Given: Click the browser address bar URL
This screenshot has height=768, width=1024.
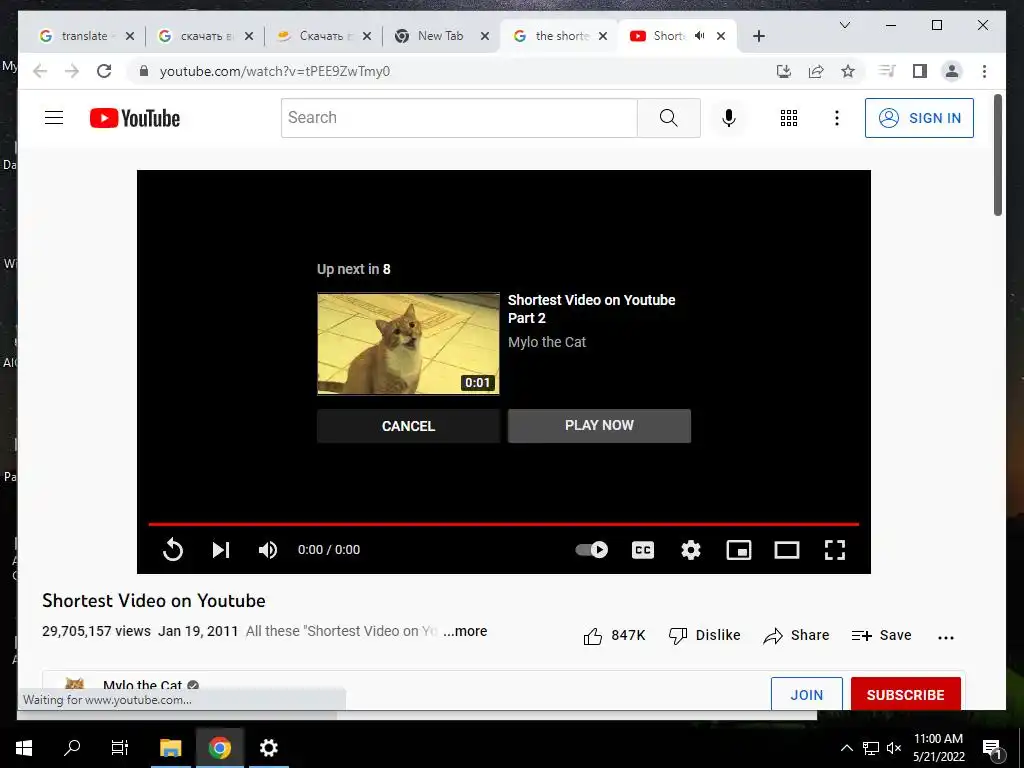Looking at the screenshot, I should point(275,71).
